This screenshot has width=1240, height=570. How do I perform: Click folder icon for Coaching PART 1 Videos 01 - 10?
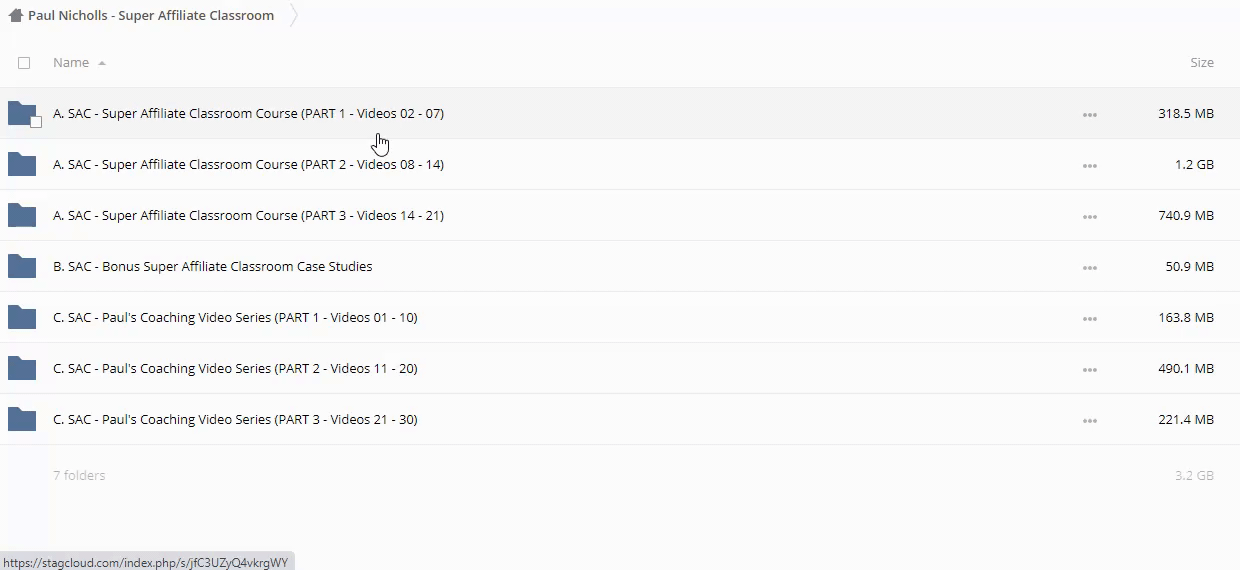[21, 317]
